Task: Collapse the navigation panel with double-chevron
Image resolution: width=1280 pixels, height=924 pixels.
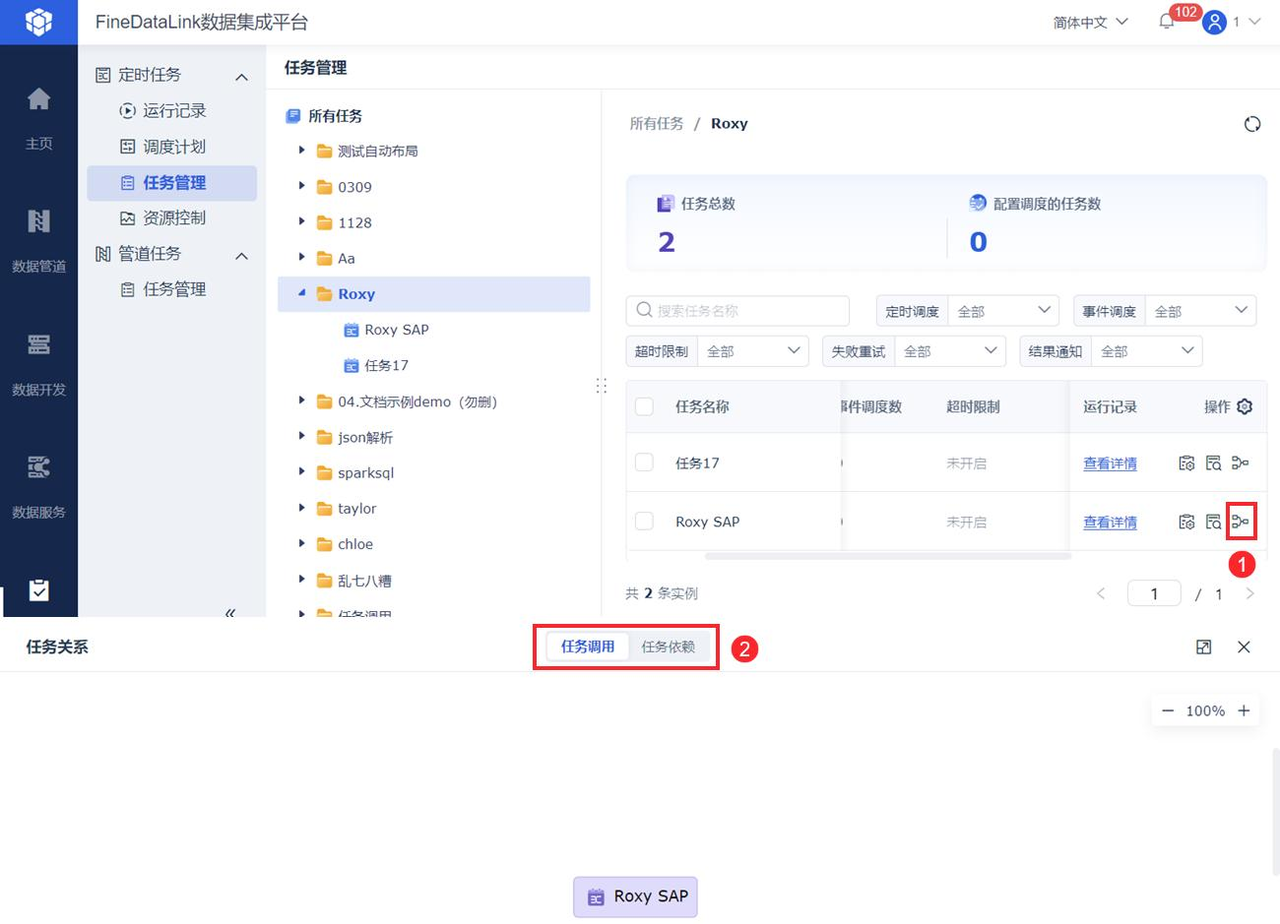Action: click(230, 612)
